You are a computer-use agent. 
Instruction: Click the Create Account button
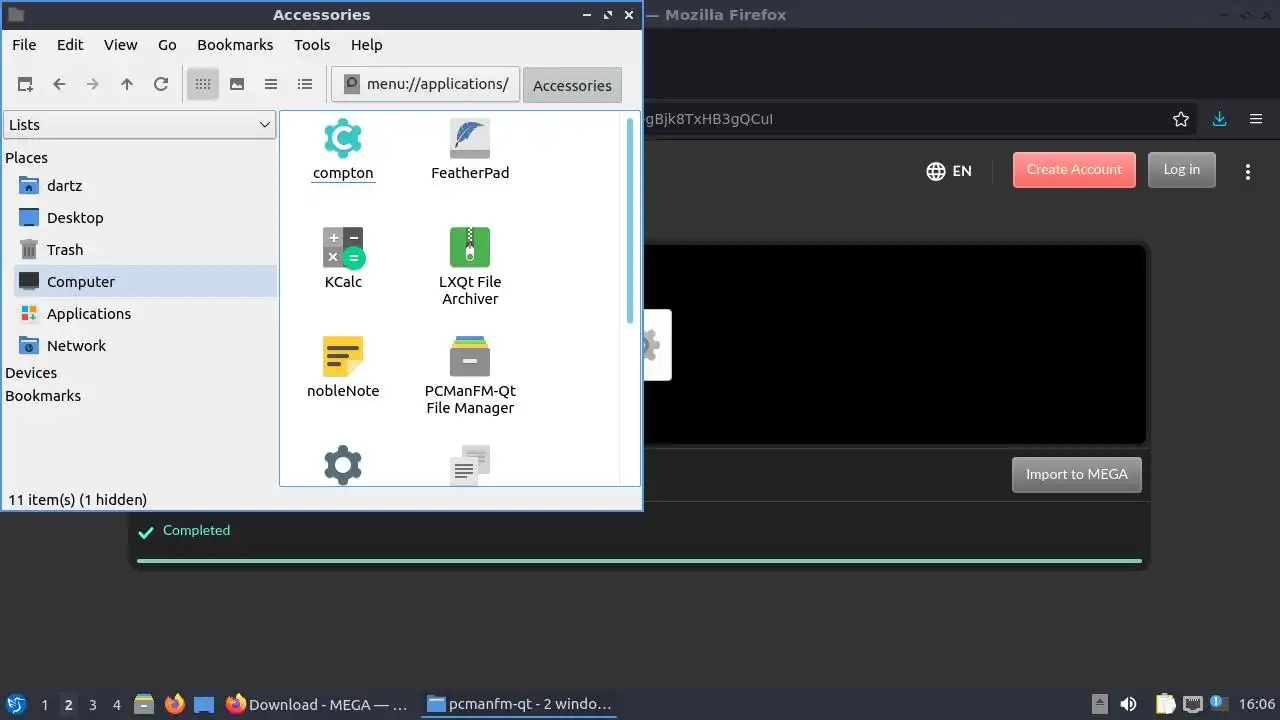click(x=1074, y=170)
